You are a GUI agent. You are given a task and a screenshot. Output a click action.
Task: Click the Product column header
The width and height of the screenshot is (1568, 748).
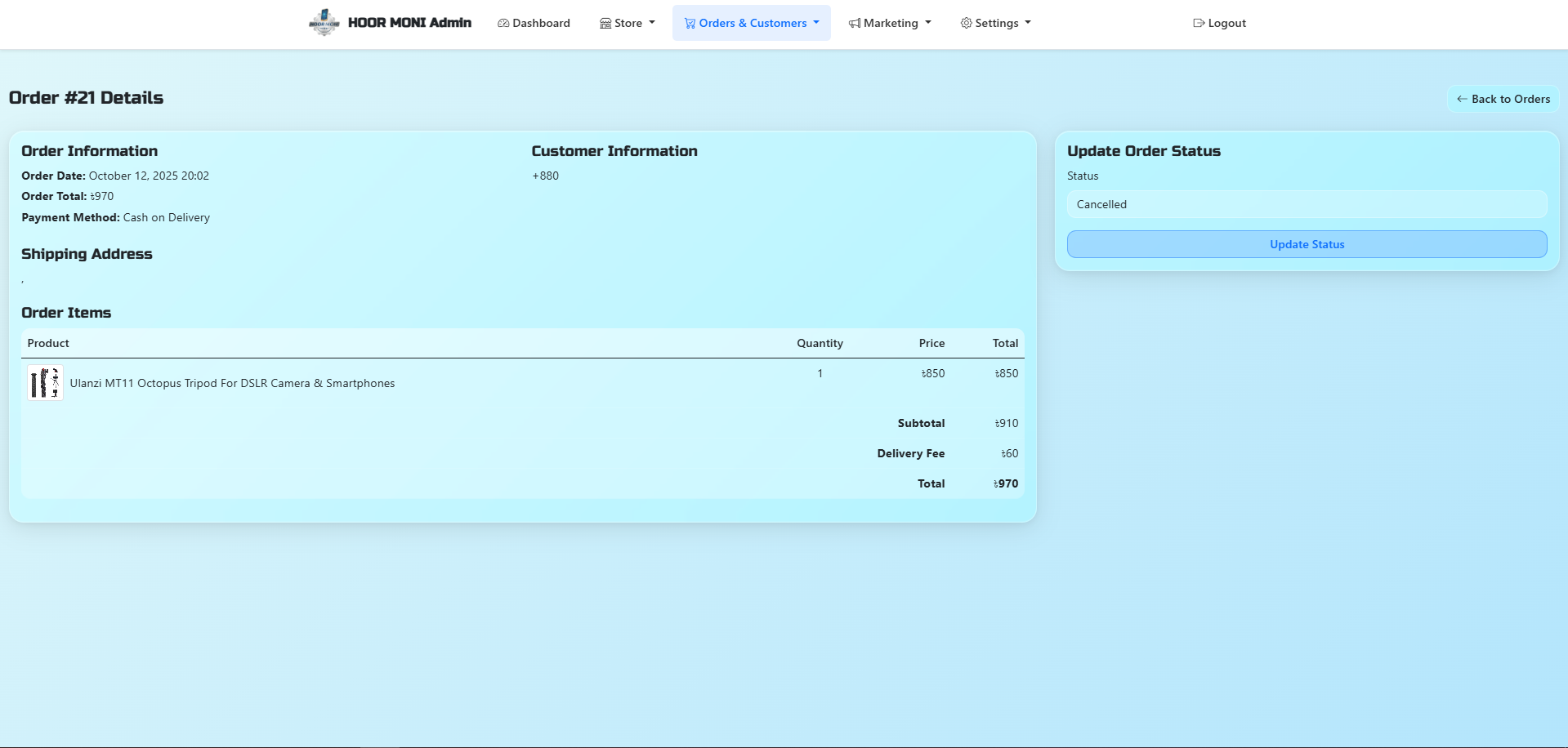click(48, 343)
